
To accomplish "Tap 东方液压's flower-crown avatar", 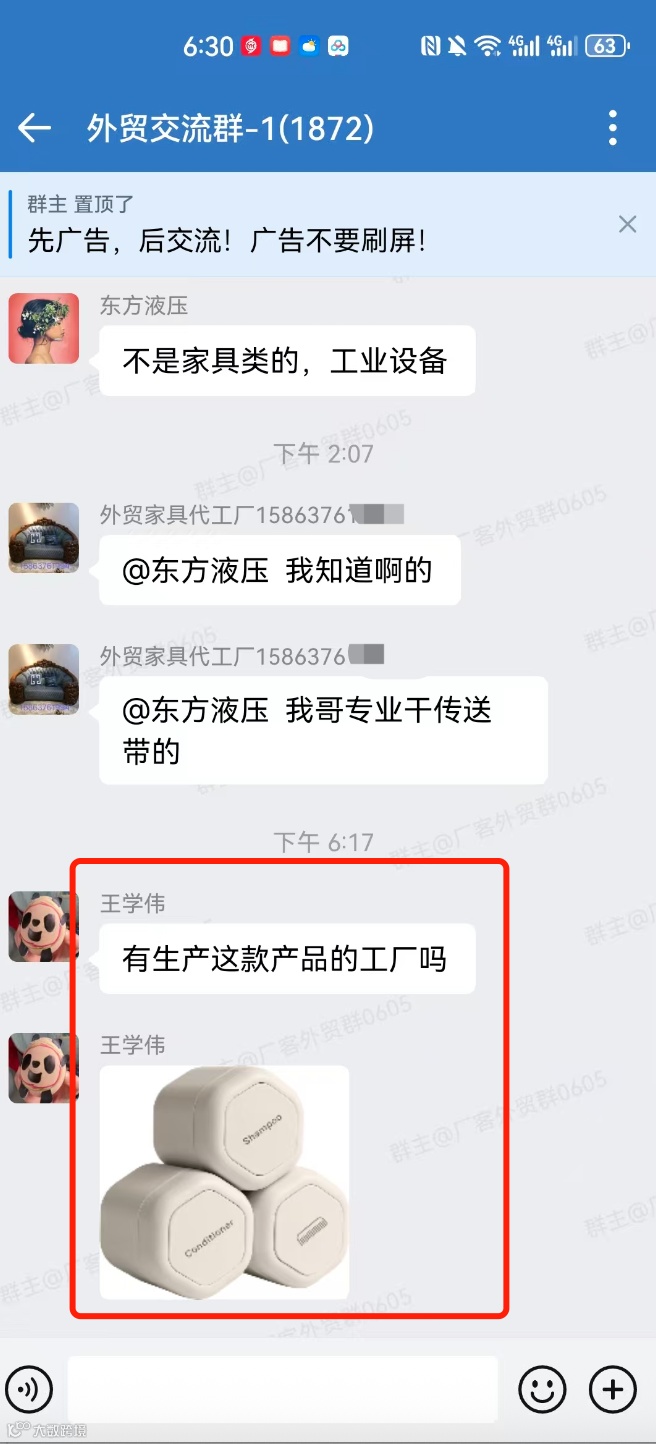I will (44, 328).
